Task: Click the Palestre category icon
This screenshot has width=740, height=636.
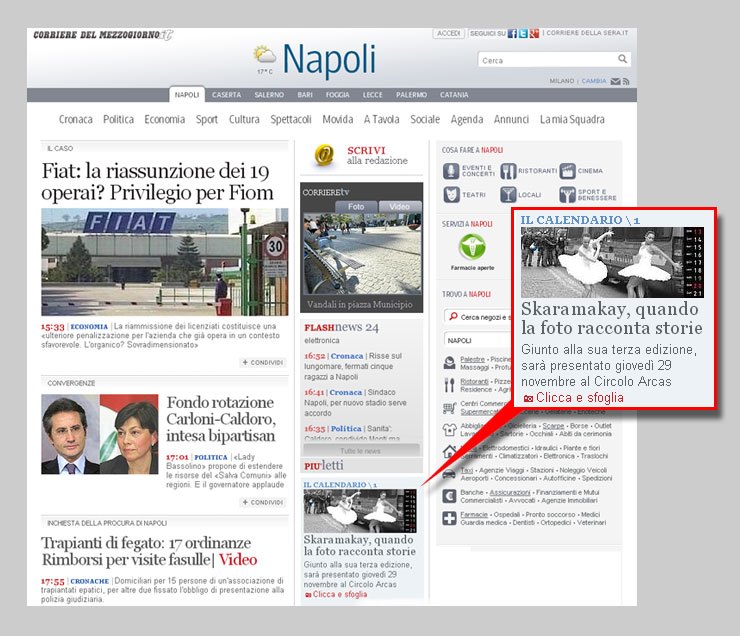Action: coord(449,363)
